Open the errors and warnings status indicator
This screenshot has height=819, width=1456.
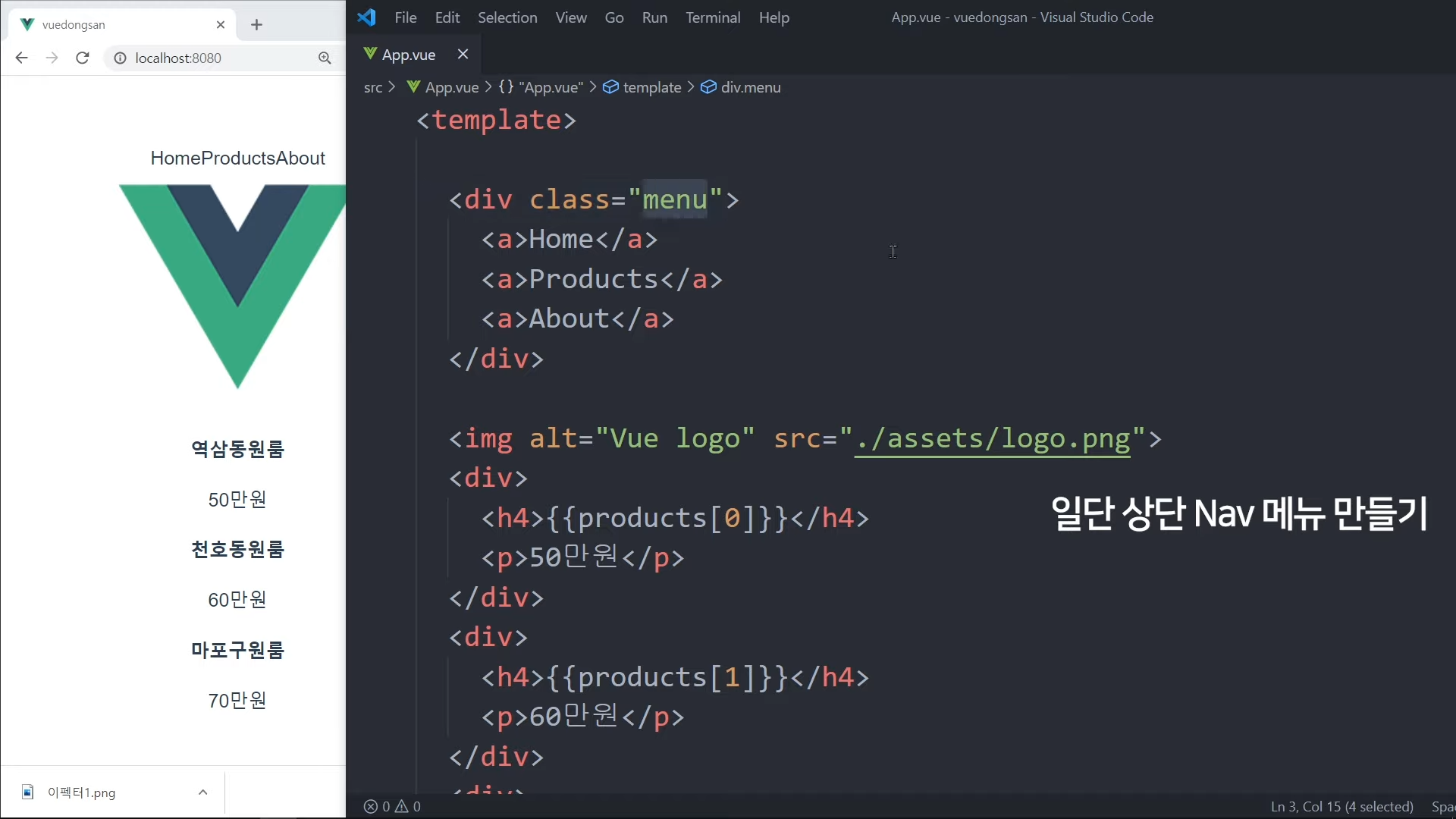[x=392, y=806]
